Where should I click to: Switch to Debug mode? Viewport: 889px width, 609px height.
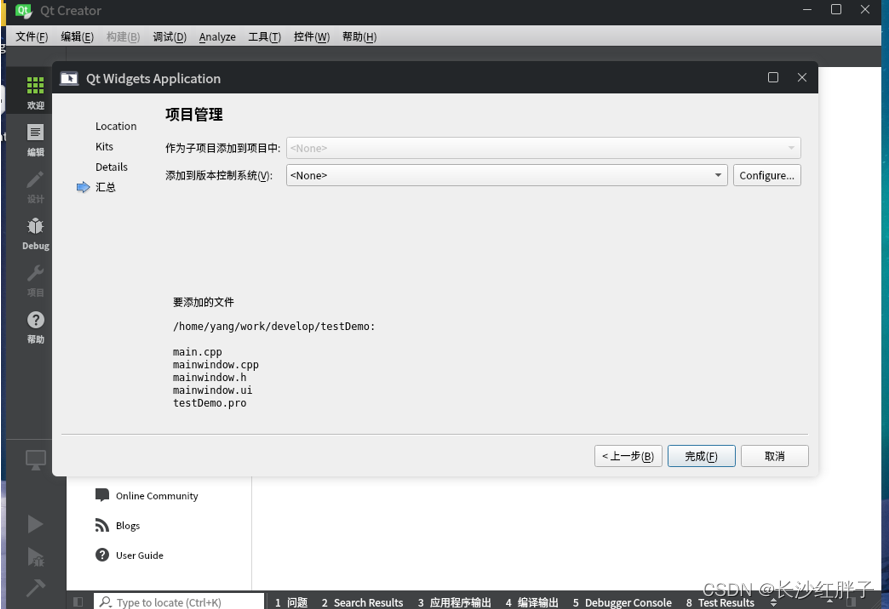35,234
